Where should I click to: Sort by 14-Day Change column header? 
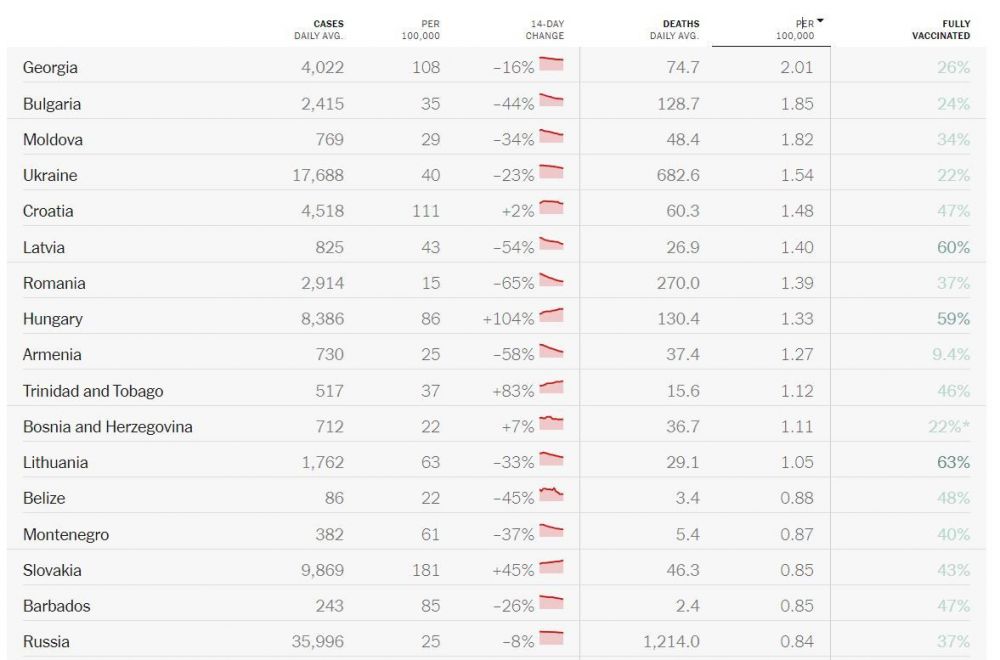(x=545, y=29)
